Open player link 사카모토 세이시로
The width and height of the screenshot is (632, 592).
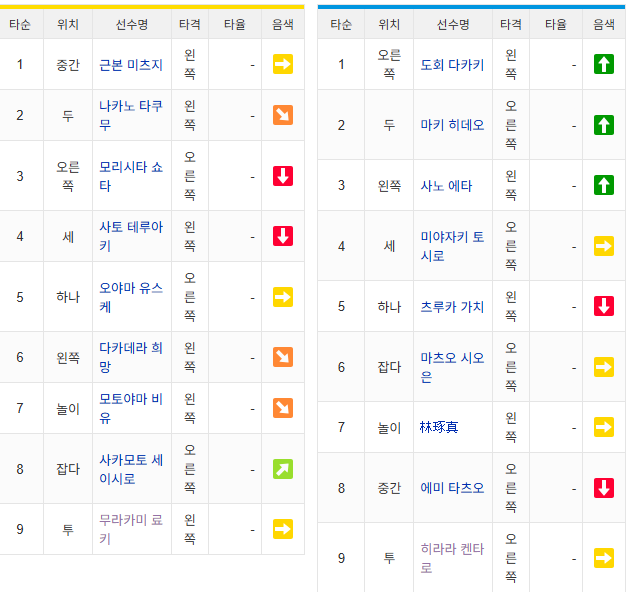pyautogui.click(x=131, y=469)
